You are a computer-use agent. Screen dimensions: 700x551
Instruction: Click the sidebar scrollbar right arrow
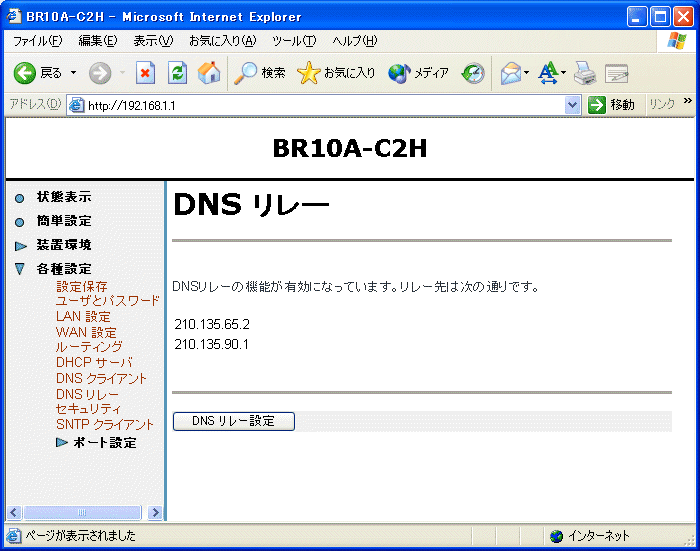[x=155, y=512]
